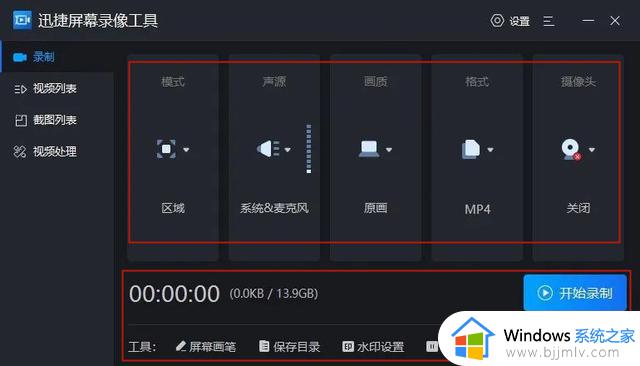Click the document icon beside 保存目录
This screenshot has height=366, width=640.
[264, 346]
